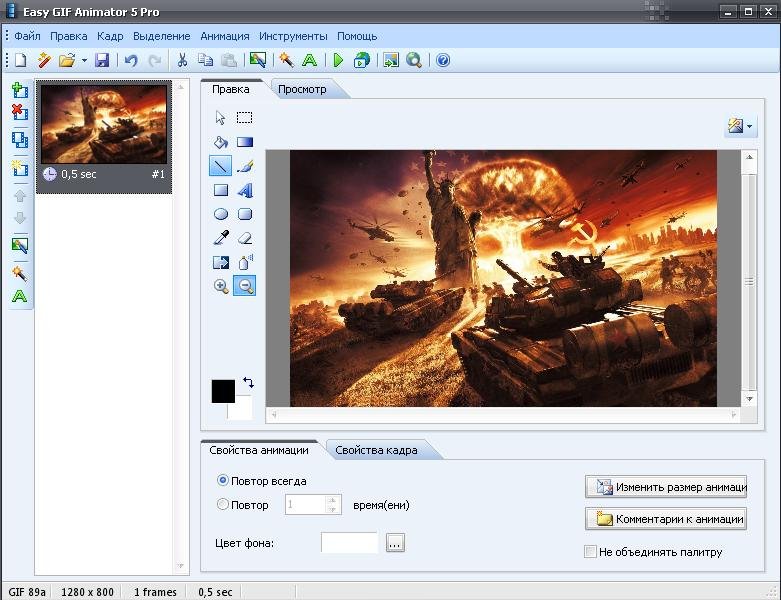Click the Open folder toolbar icon
Image resolution: width=781 pixels, height=600 pixels.
67,60
